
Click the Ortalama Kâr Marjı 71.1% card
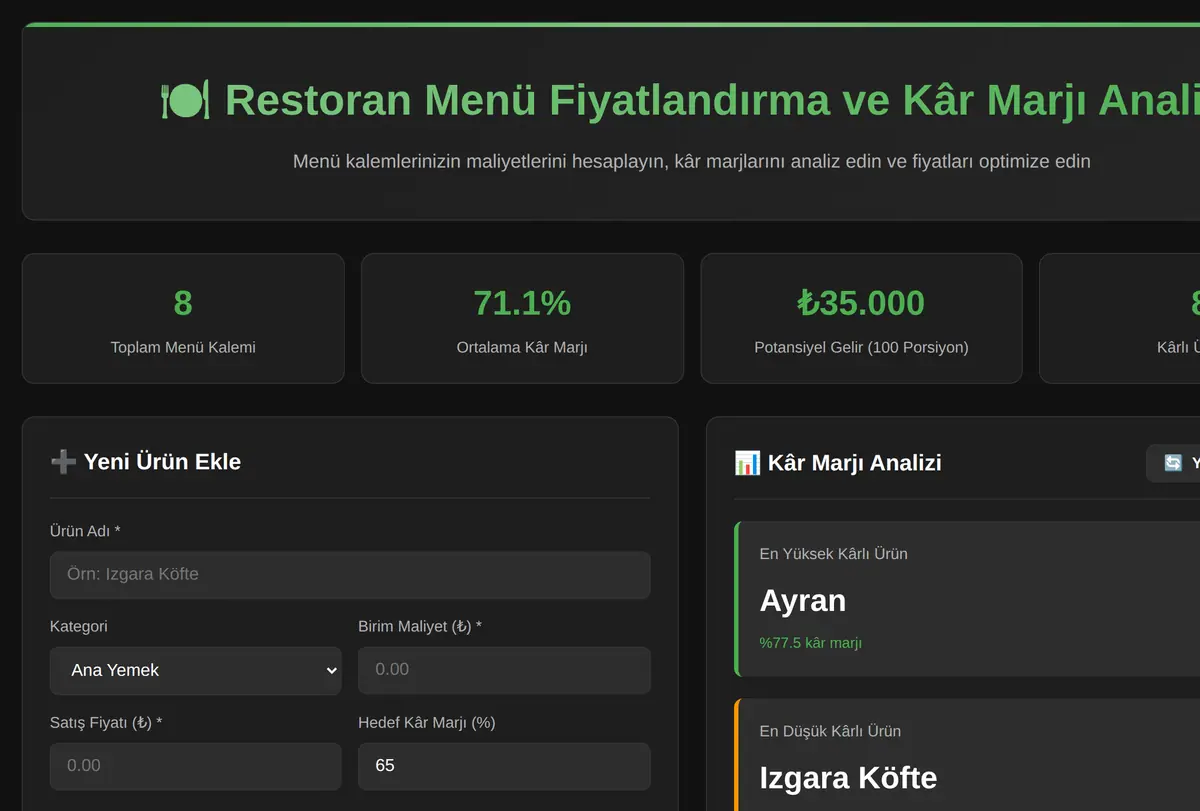(x=522, y=318)
